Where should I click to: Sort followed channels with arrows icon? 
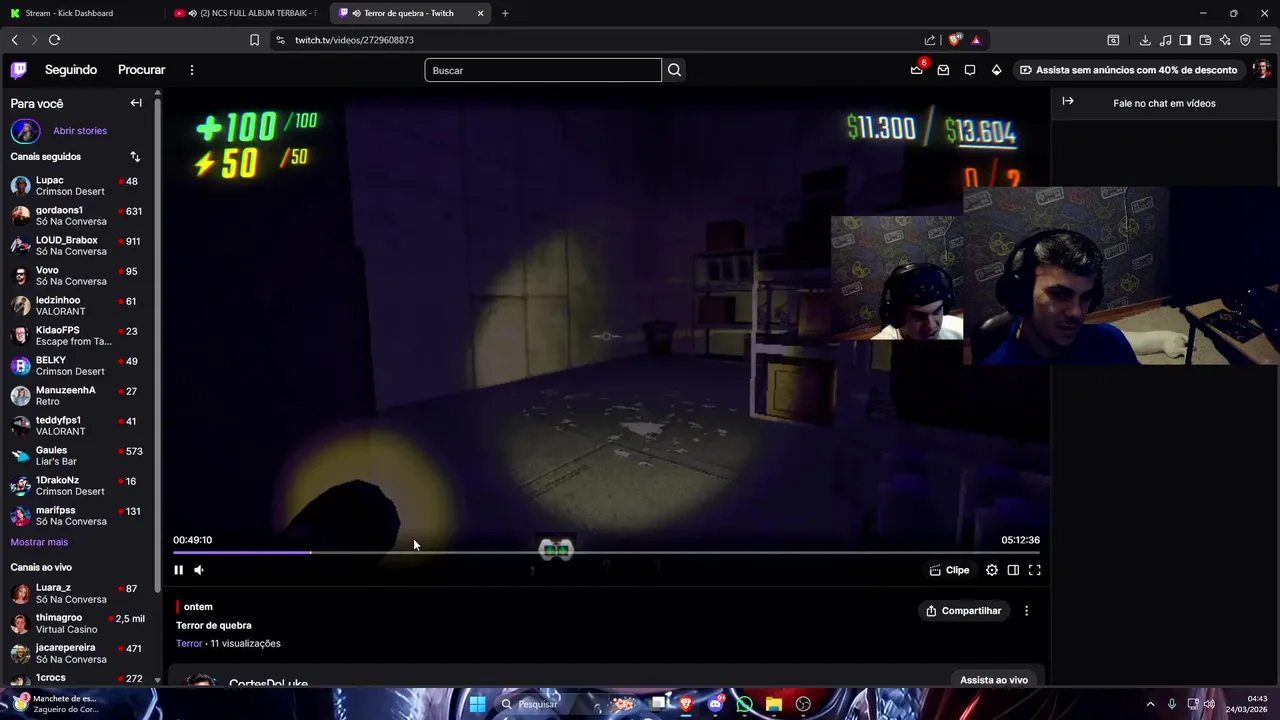click(x=135, y=157)
